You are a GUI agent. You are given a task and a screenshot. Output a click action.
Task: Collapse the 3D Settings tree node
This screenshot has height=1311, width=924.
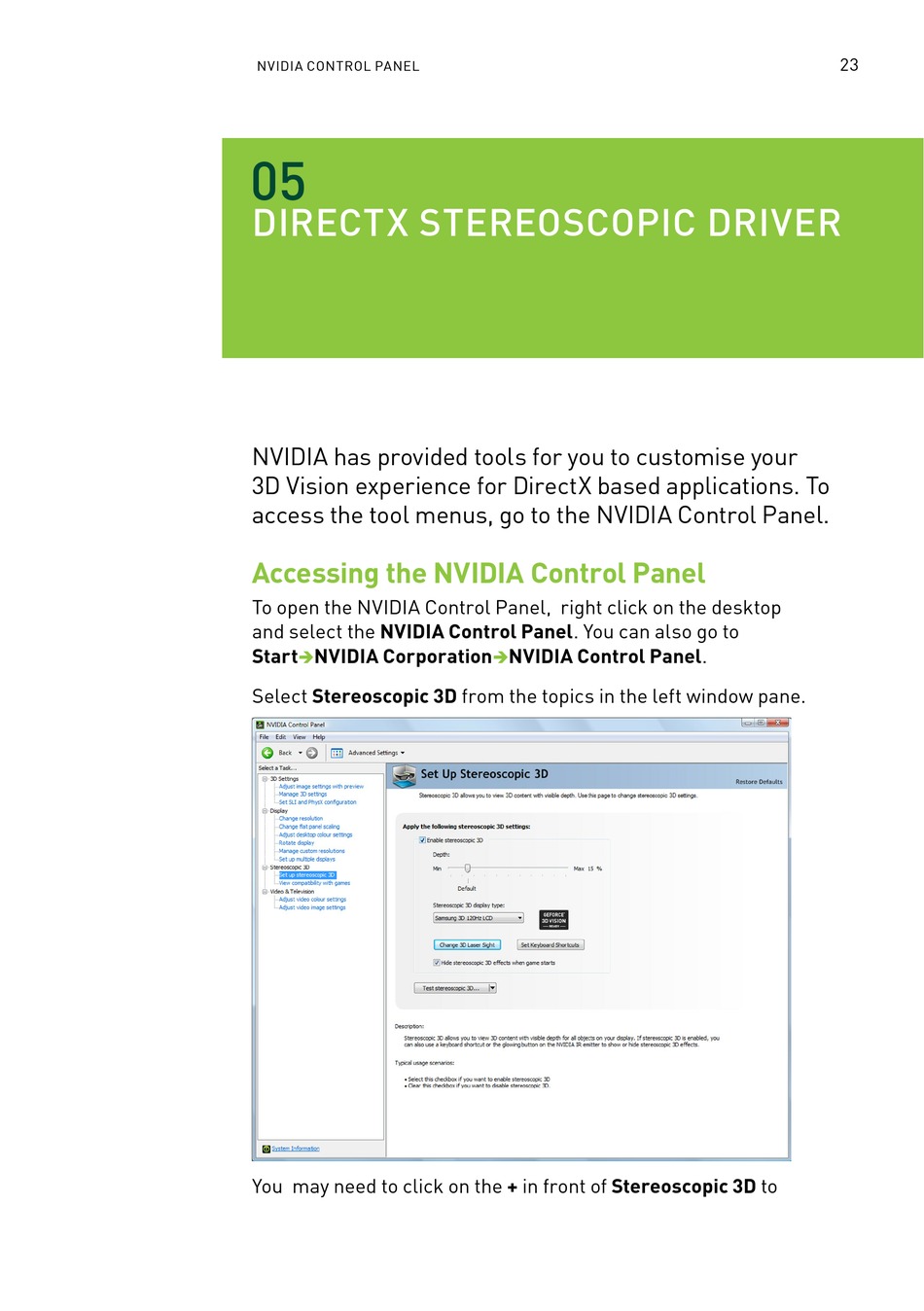tap(265, 779)
